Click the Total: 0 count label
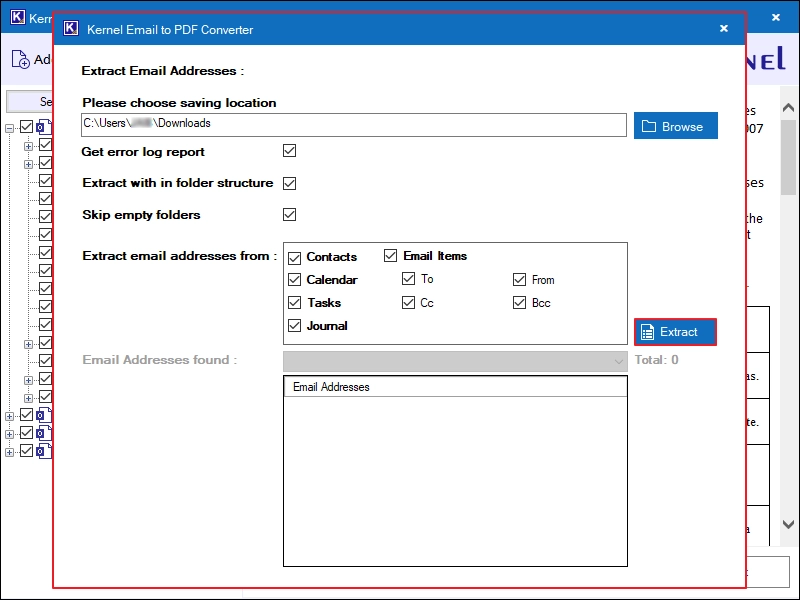Viewport: 800px width, 600px height. point(657,360)
